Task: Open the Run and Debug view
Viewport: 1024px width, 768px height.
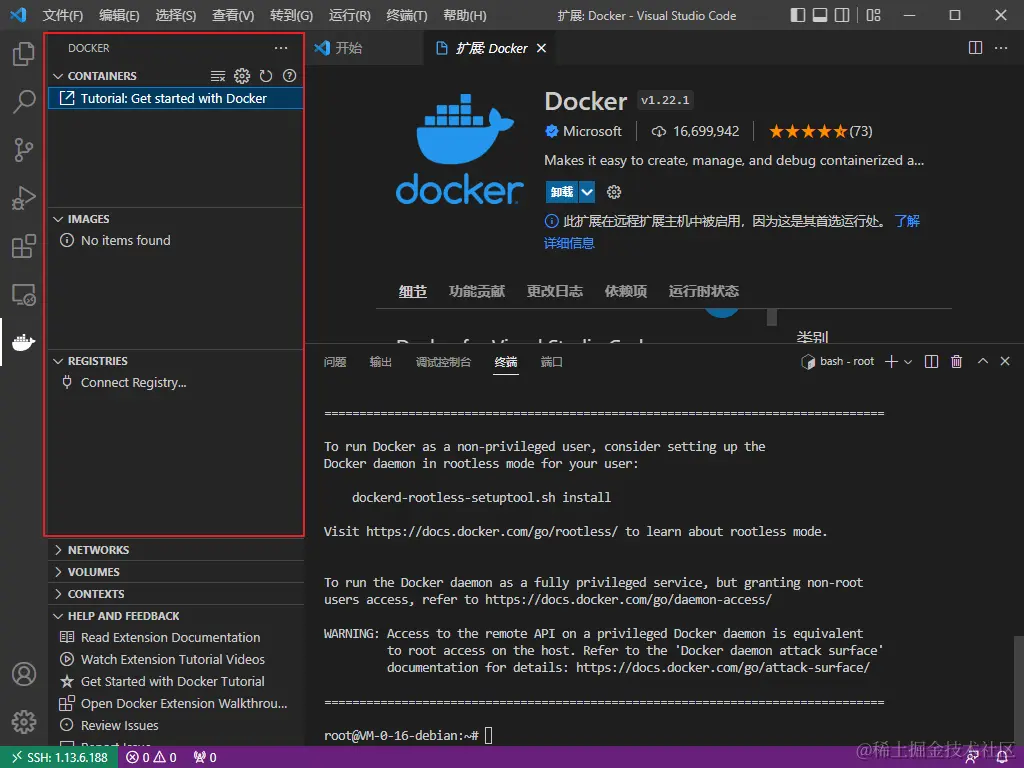Action: (24, 198)
